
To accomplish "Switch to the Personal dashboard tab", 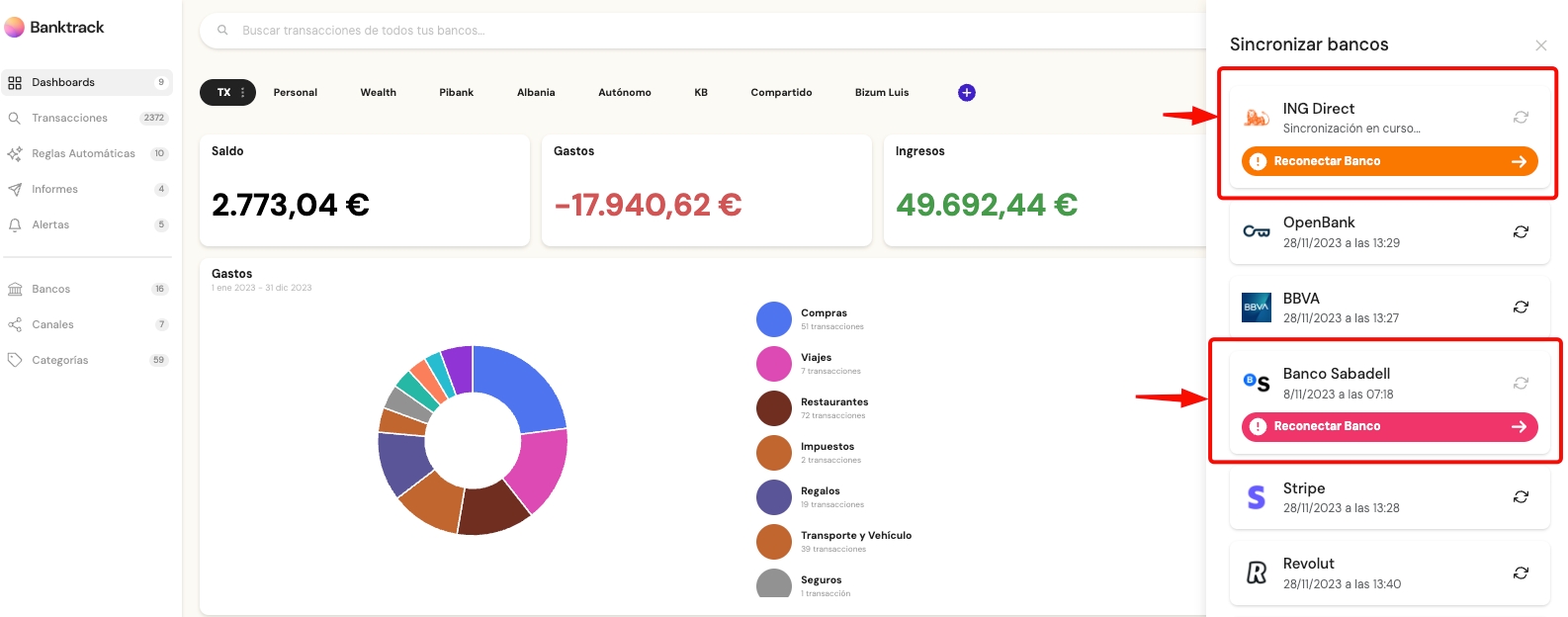I will [x=295, y=93].
